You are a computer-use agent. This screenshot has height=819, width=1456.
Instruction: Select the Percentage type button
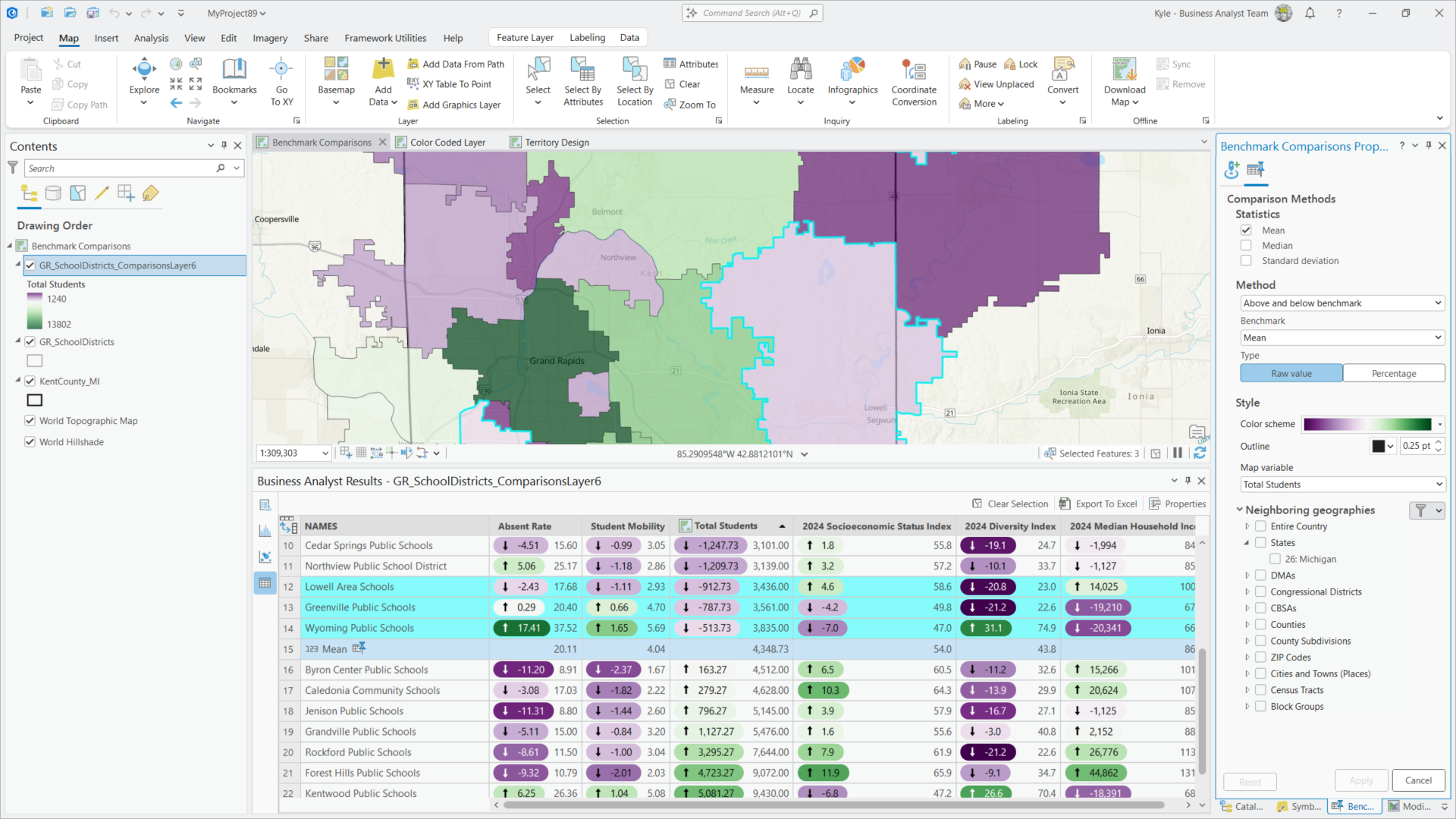[1393, 374]
